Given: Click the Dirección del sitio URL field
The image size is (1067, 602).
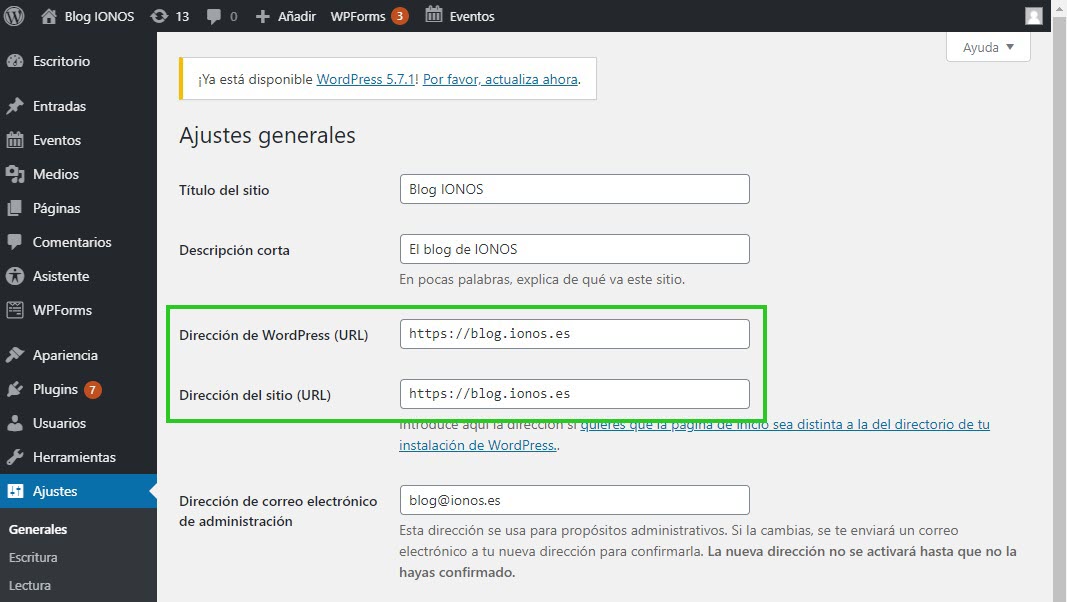Looking at the screenshot, I should [x=574, y=394].
